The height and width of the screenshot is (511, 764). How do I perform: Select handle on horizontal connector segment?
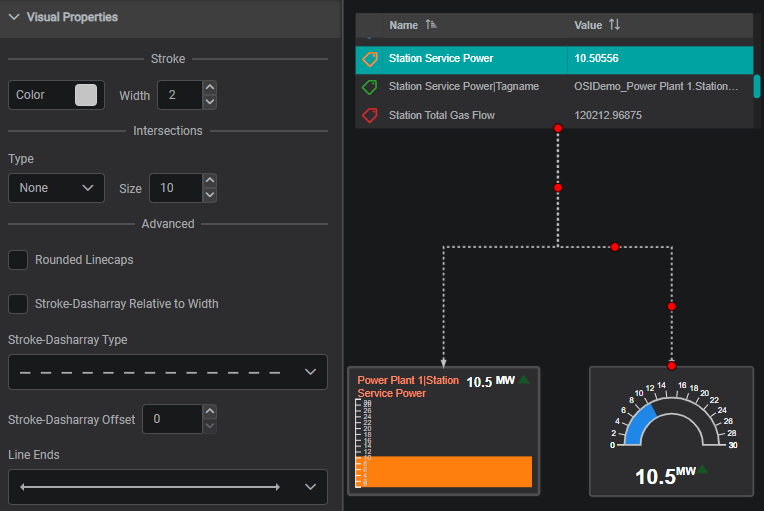pos(615,247)
